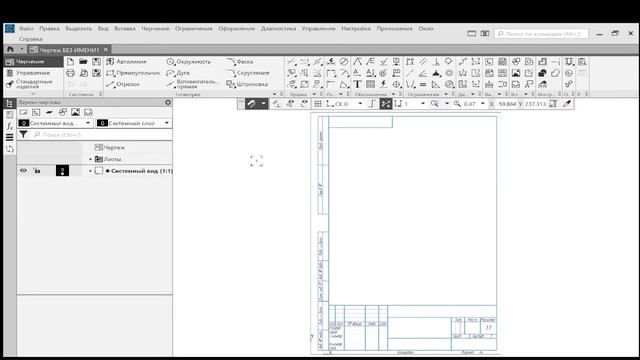Click the table icon beside the T tool
The width and height of the screenshot is (640, 360).
tap(370, 84)
